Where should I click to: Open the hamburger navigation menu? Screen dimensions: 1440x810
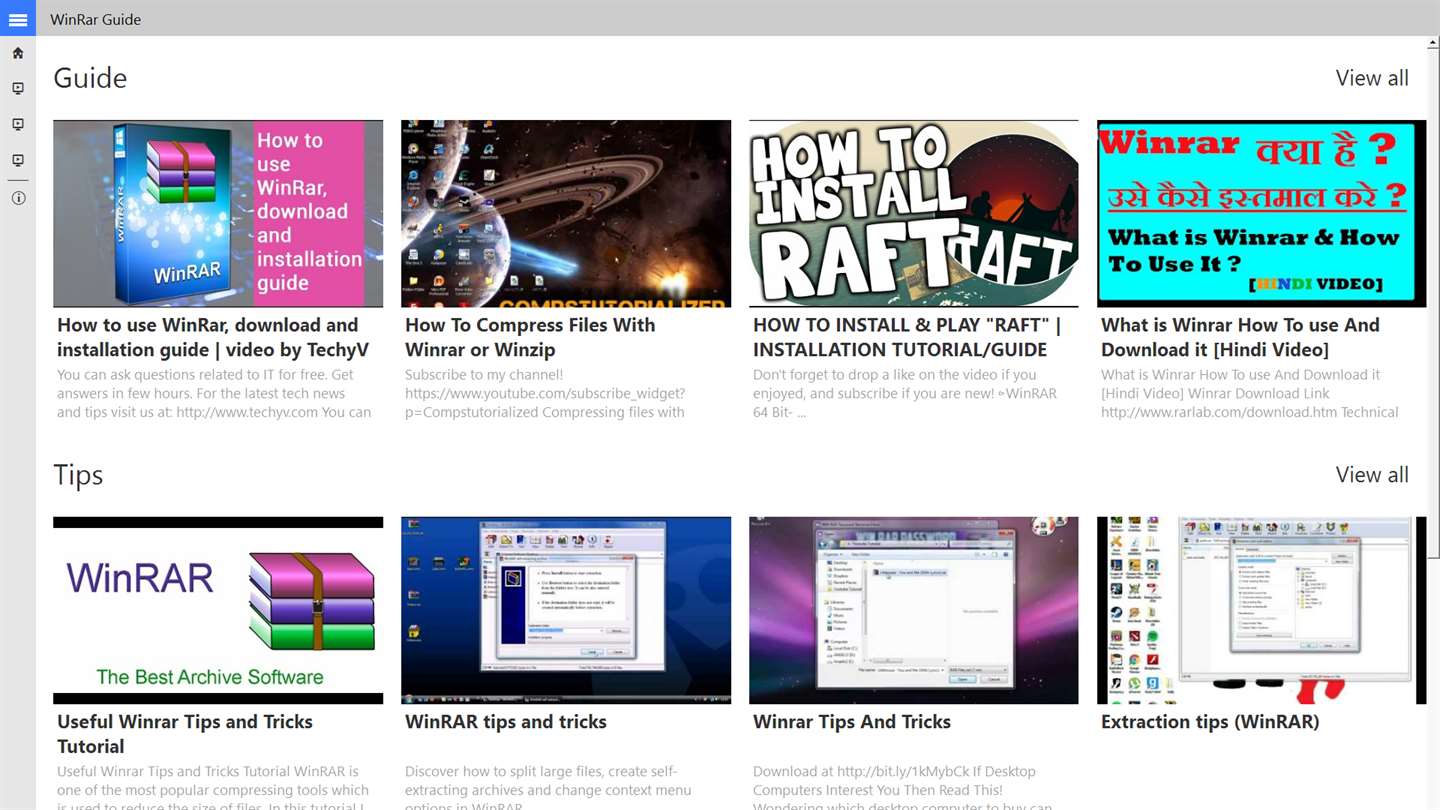(18, 18)
